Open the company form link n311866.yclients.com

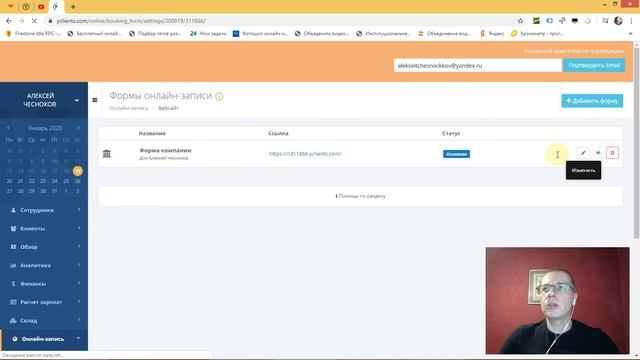pos(305,154)
